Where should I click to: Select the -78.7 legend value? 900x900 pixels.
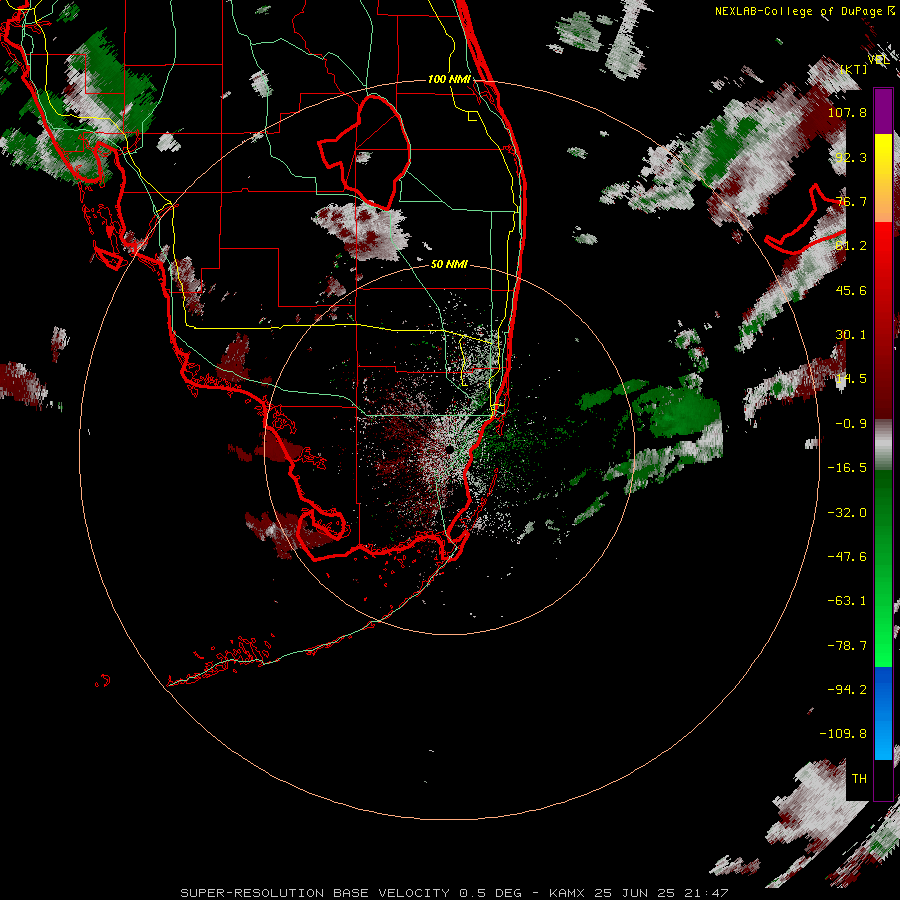pos(847,646)
